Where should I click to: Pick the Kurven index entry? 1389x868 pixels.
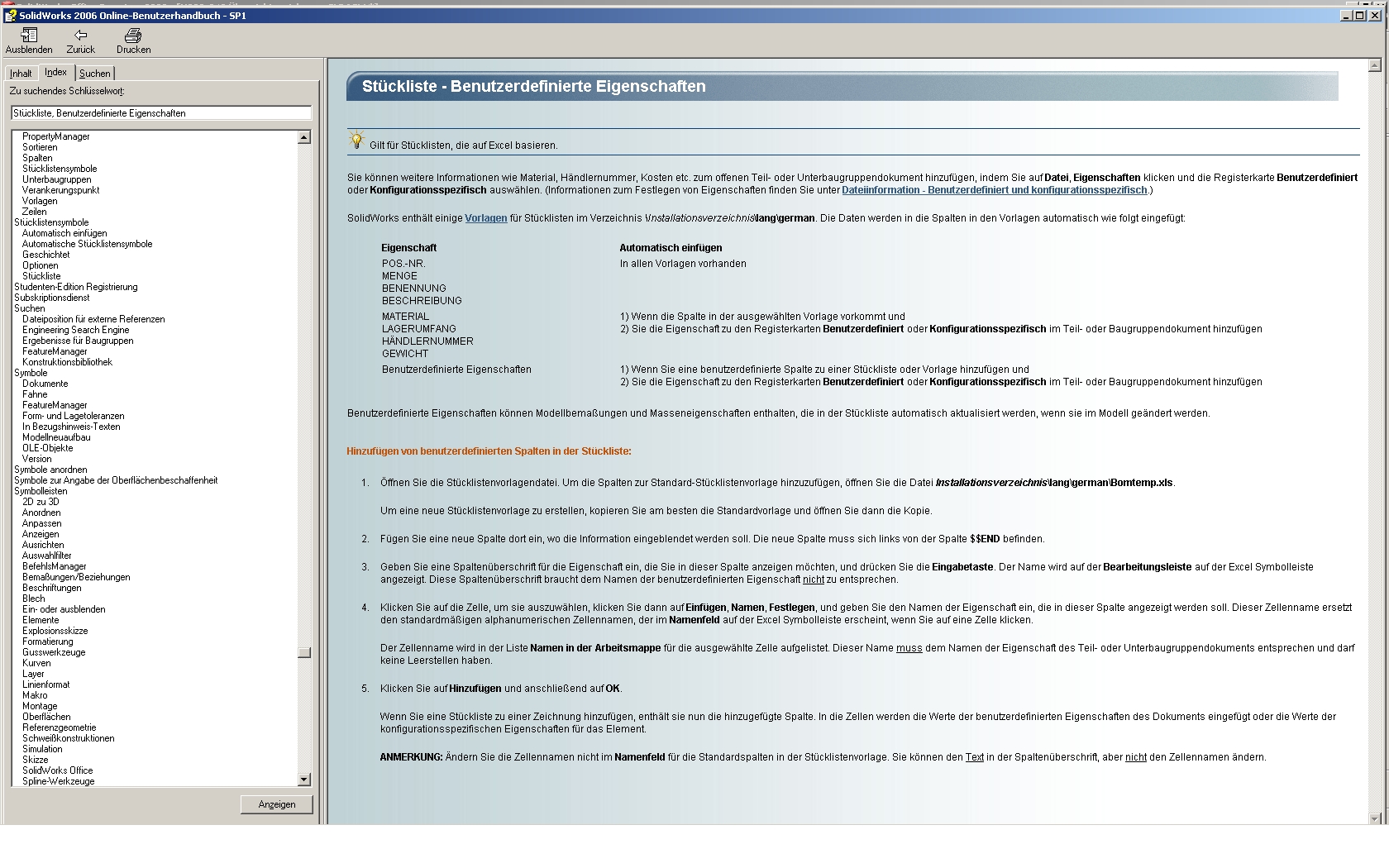(x=36, y=663)
